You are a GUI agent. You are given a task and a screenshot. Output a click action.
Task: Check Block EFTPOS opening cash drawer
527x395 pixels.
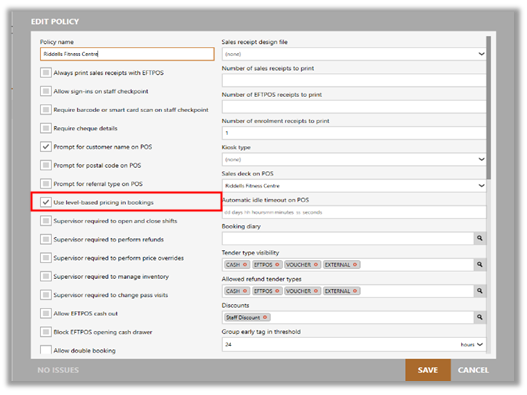tap(46, 332)
